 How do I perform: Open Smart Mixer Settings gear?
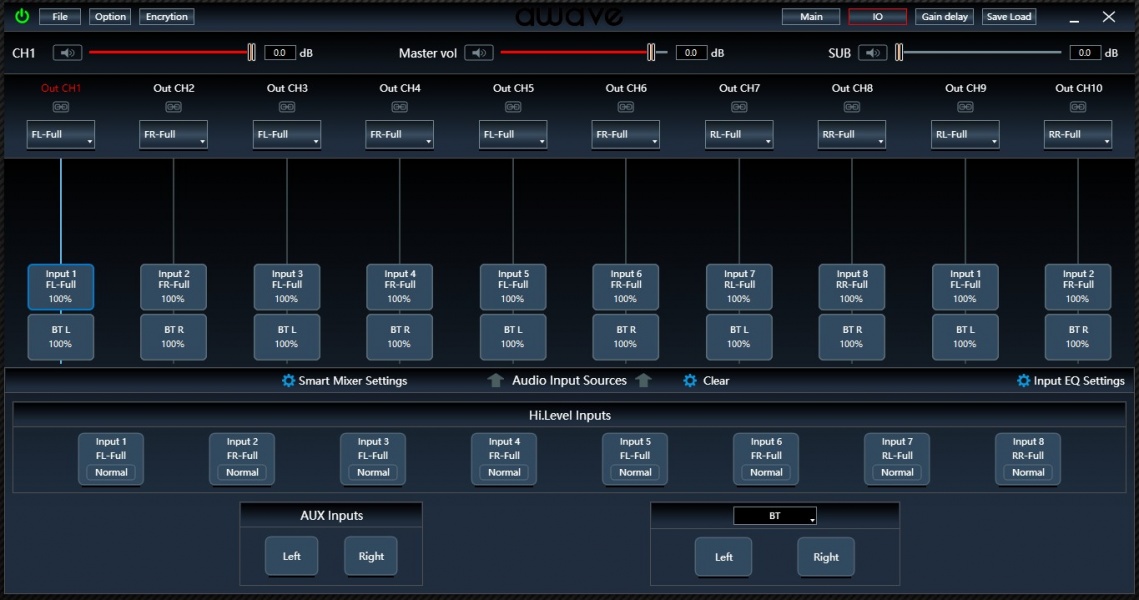click(x=289, y=381)
